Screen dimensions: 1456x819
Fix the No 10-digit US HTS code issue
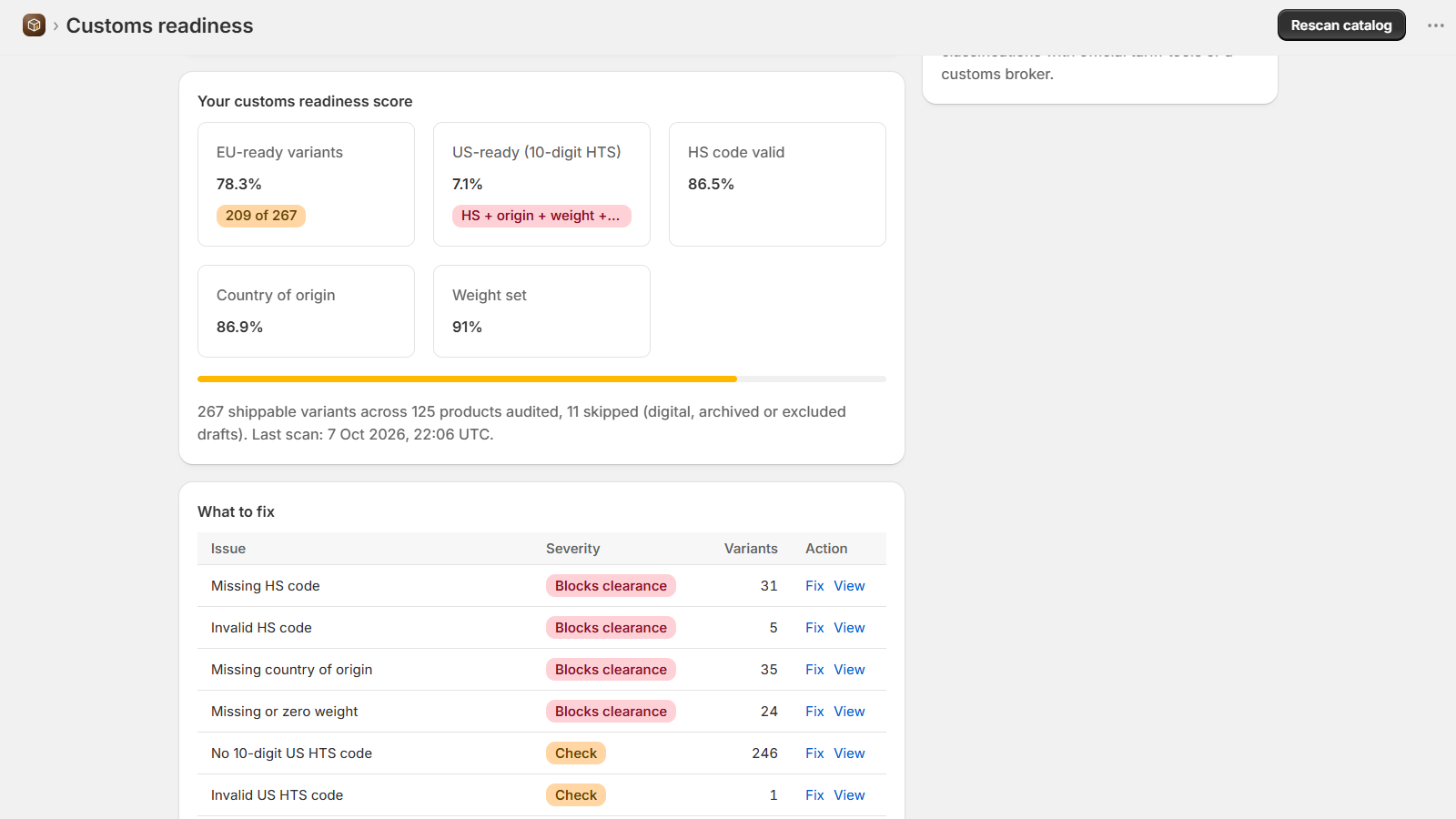pos(814,753)
